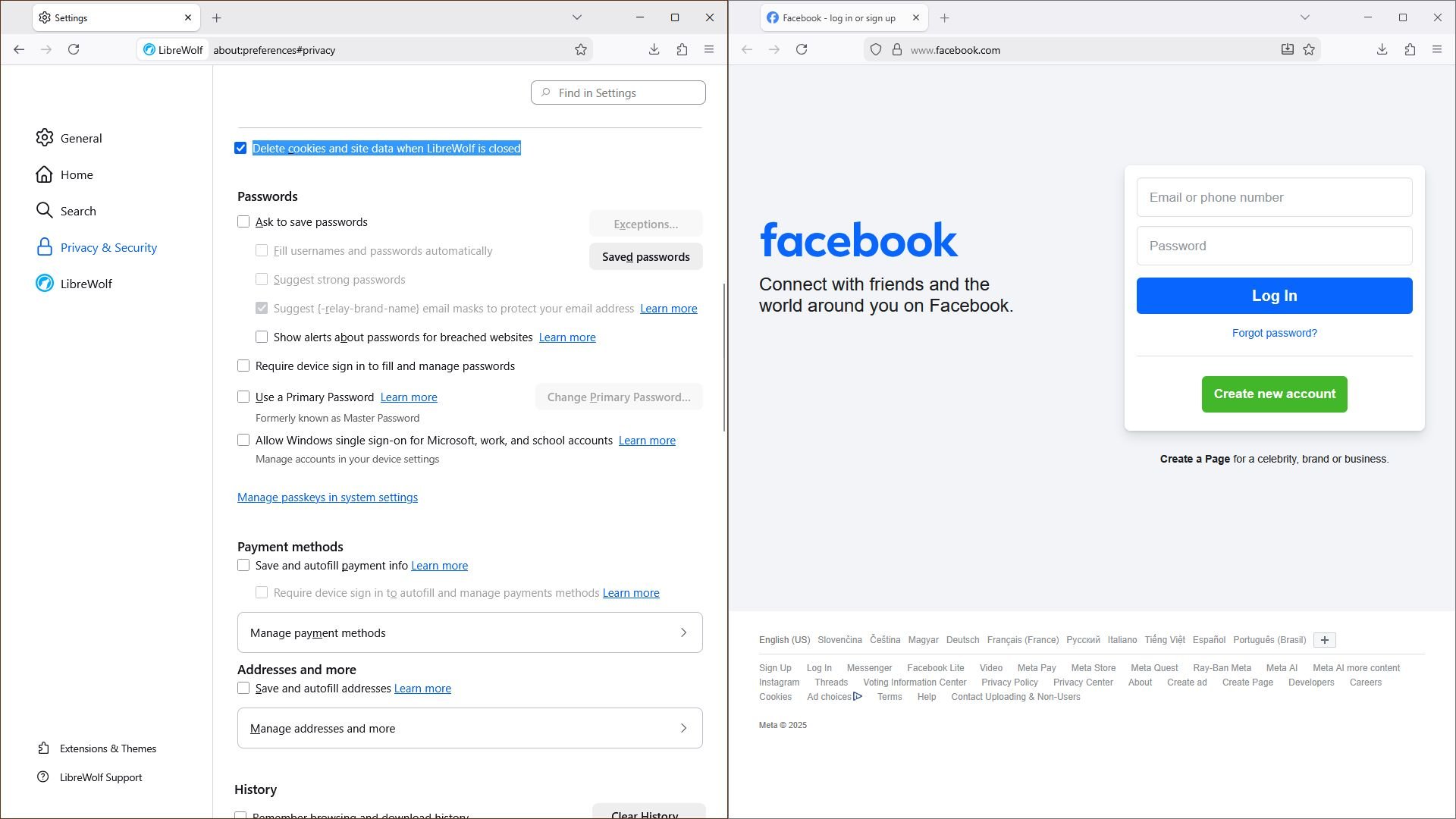Viewport: 1456px width, 819px height.
Task: Enable Show alerts about passwords for breached websites
Action: click(262, 337)
